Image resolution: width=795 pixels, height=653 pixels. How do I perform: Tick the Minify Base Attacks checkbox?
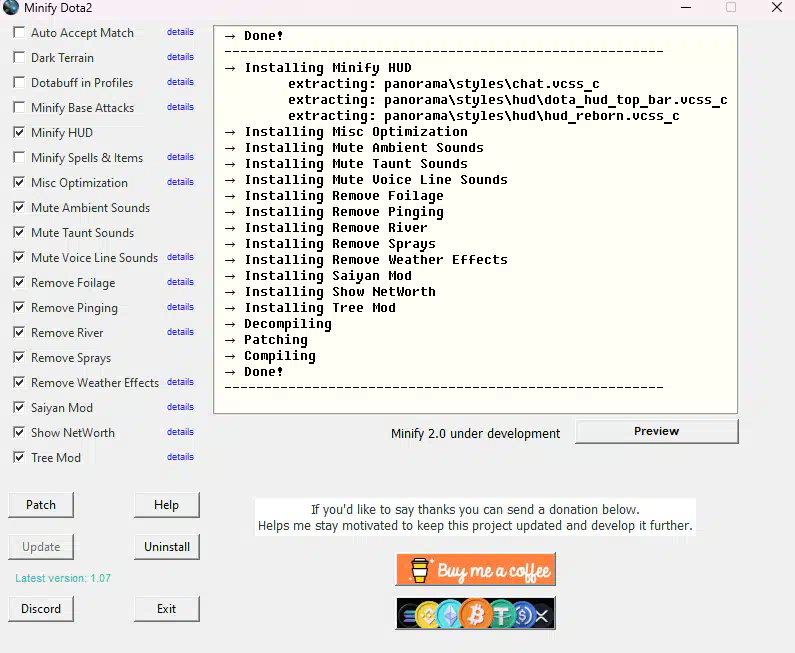point(19,107)
